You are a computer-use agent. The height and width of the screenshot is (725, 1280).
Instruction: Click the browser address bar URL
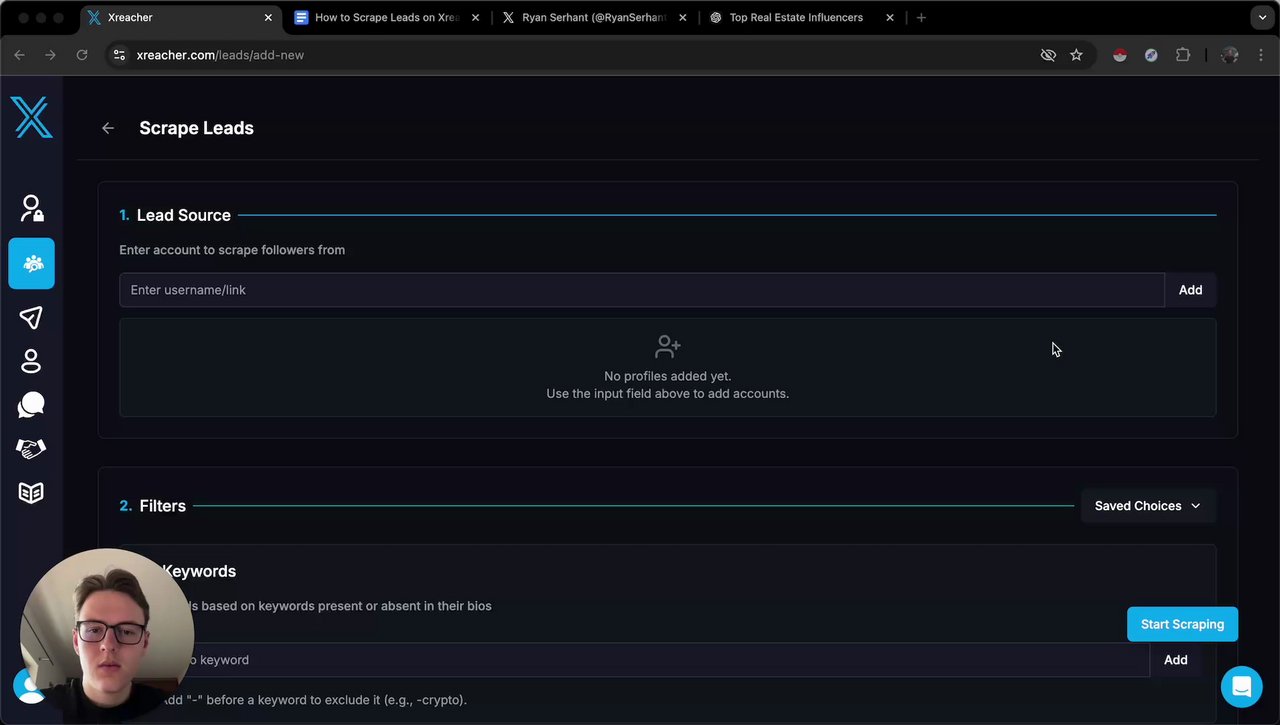220,55
